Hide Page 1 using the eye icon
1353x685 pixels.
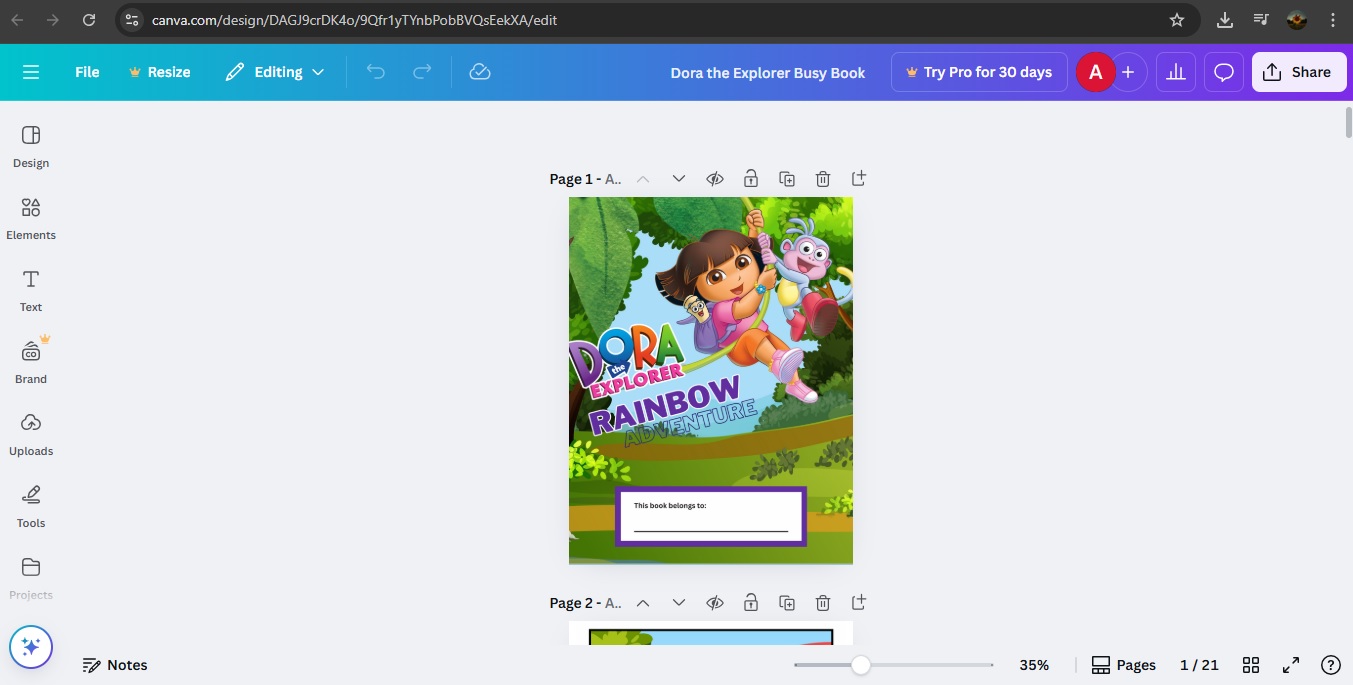click(715, 179)
